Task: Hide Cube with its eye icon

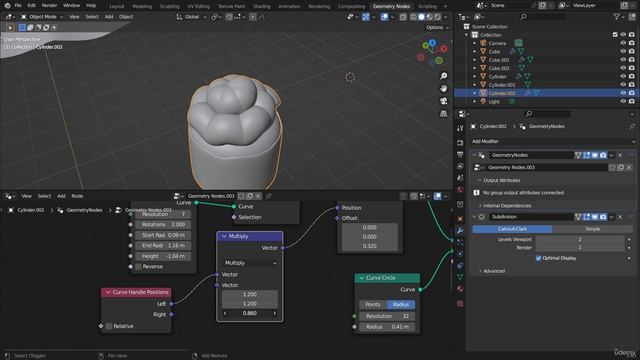Action: pos(623,51)
